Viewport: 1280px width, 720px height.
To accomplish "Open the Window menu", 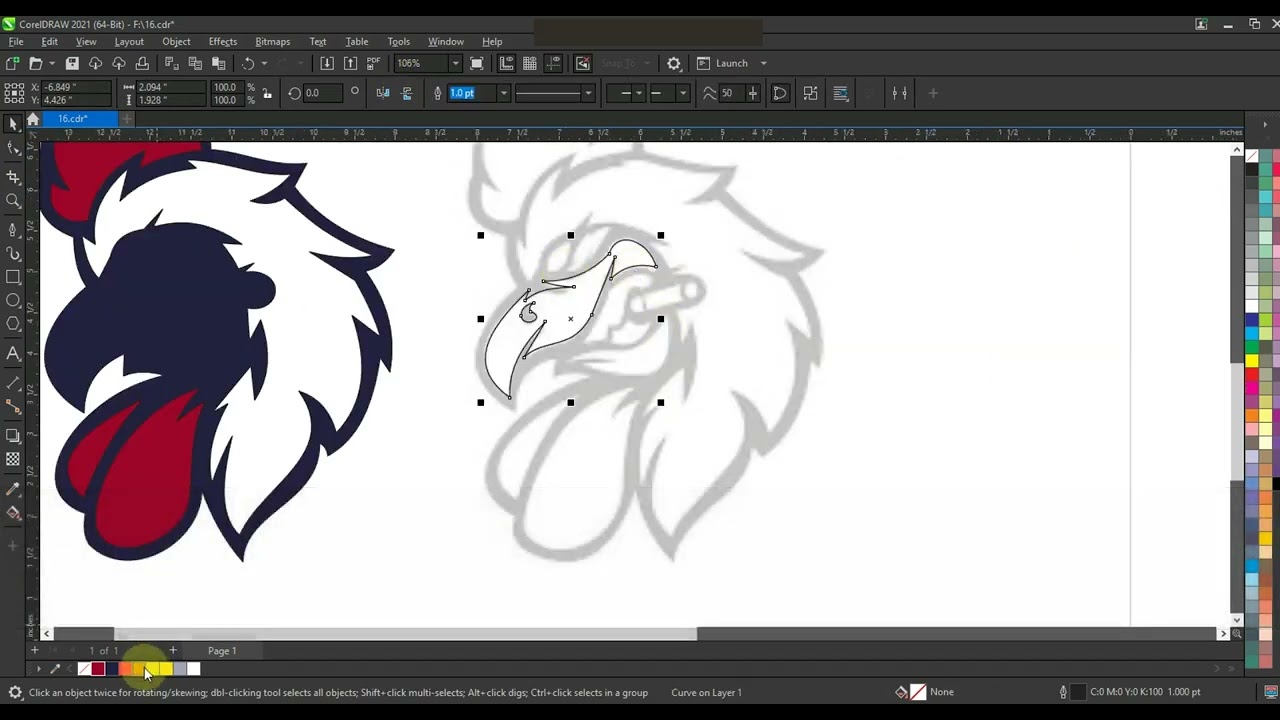I will 446,42.
